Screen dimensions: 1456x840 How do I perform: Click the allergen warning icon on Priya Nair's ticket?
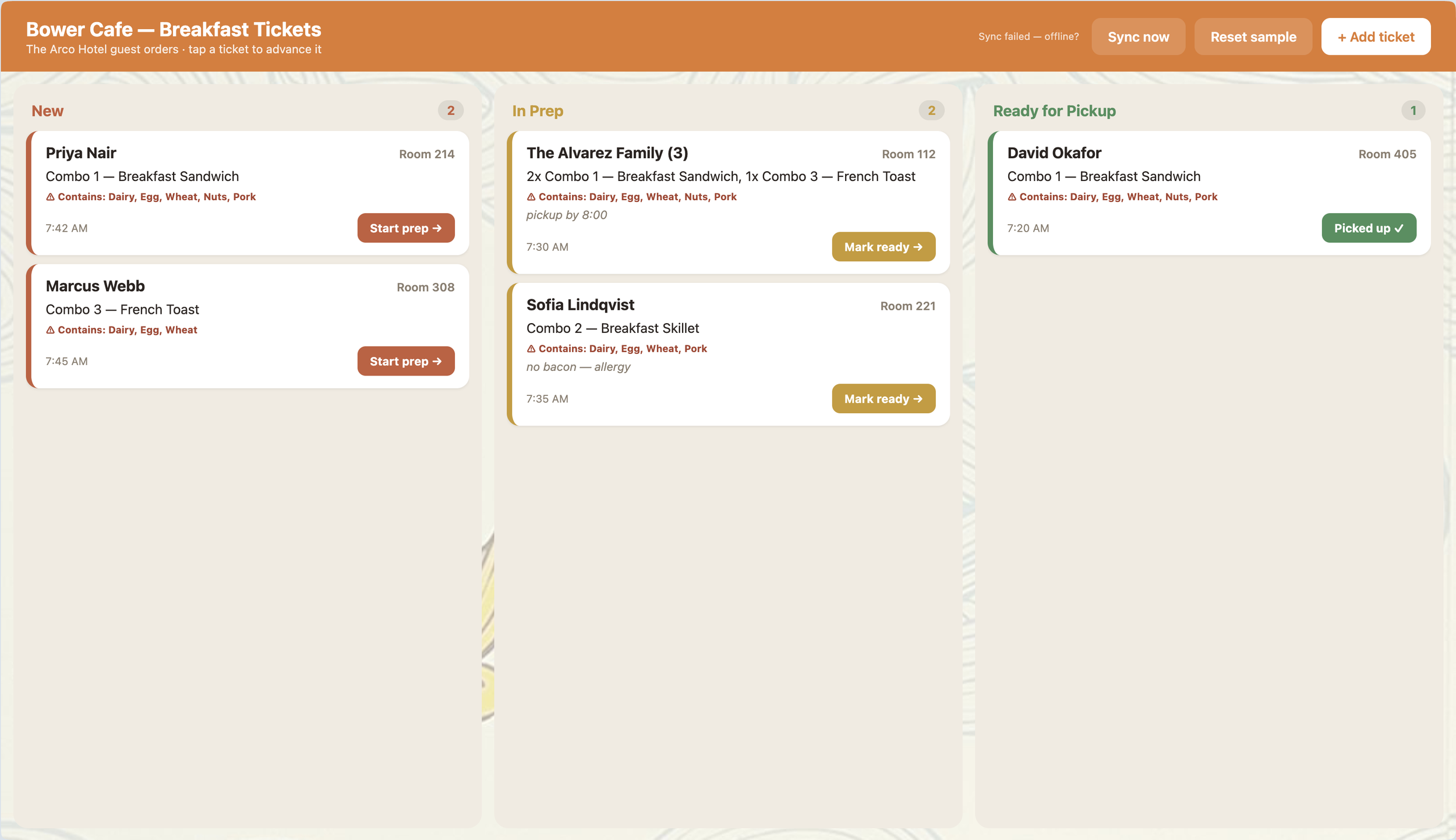click(x=50, y=197)
